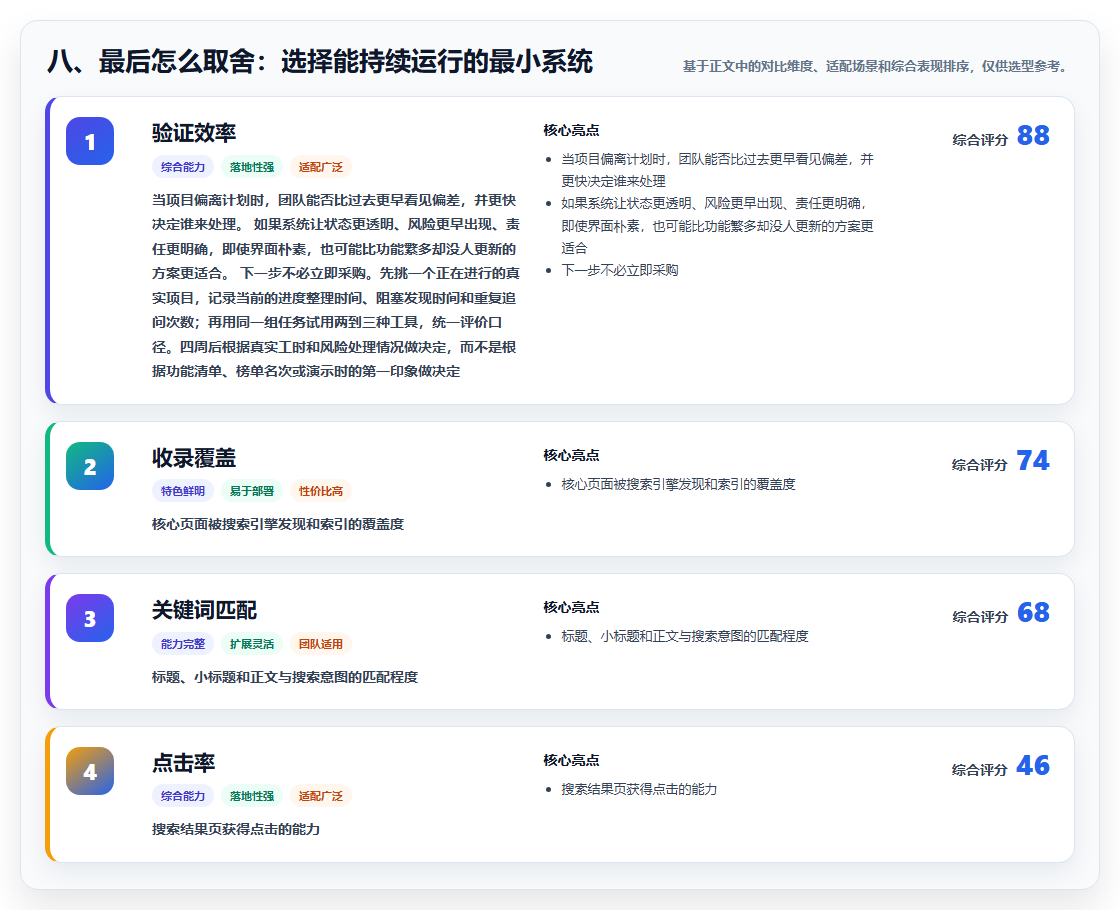Click the score 88 value
Screen dimensions: 1120x910
pos(1033,135)
